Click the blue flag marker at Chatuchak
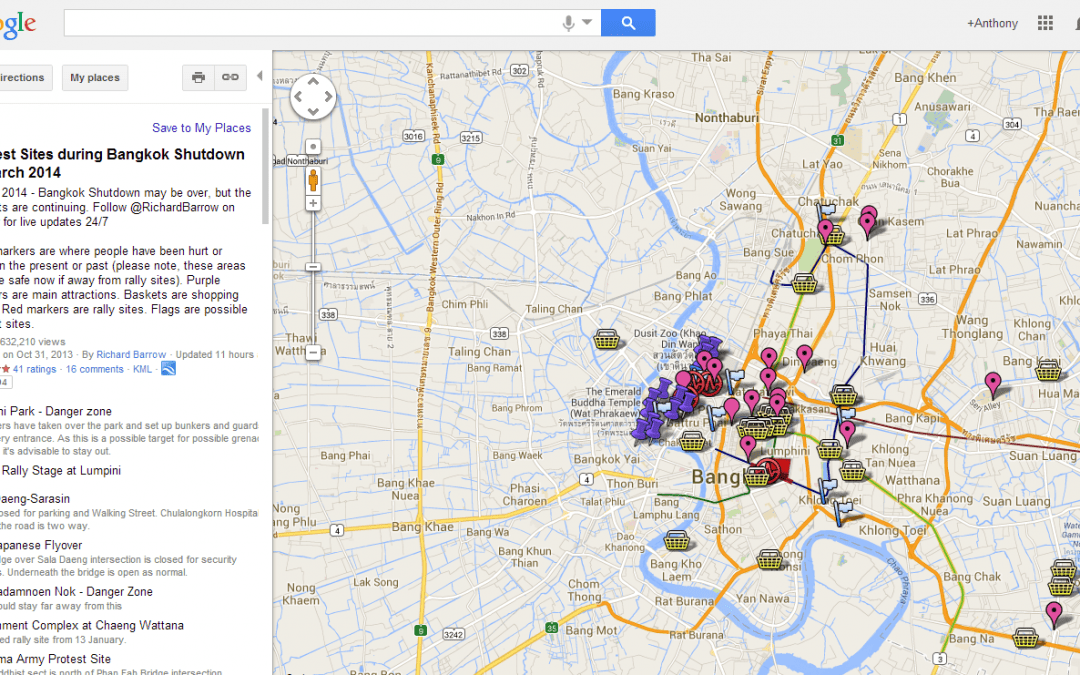Screen dimensions: 1080x675 (827, 209)
